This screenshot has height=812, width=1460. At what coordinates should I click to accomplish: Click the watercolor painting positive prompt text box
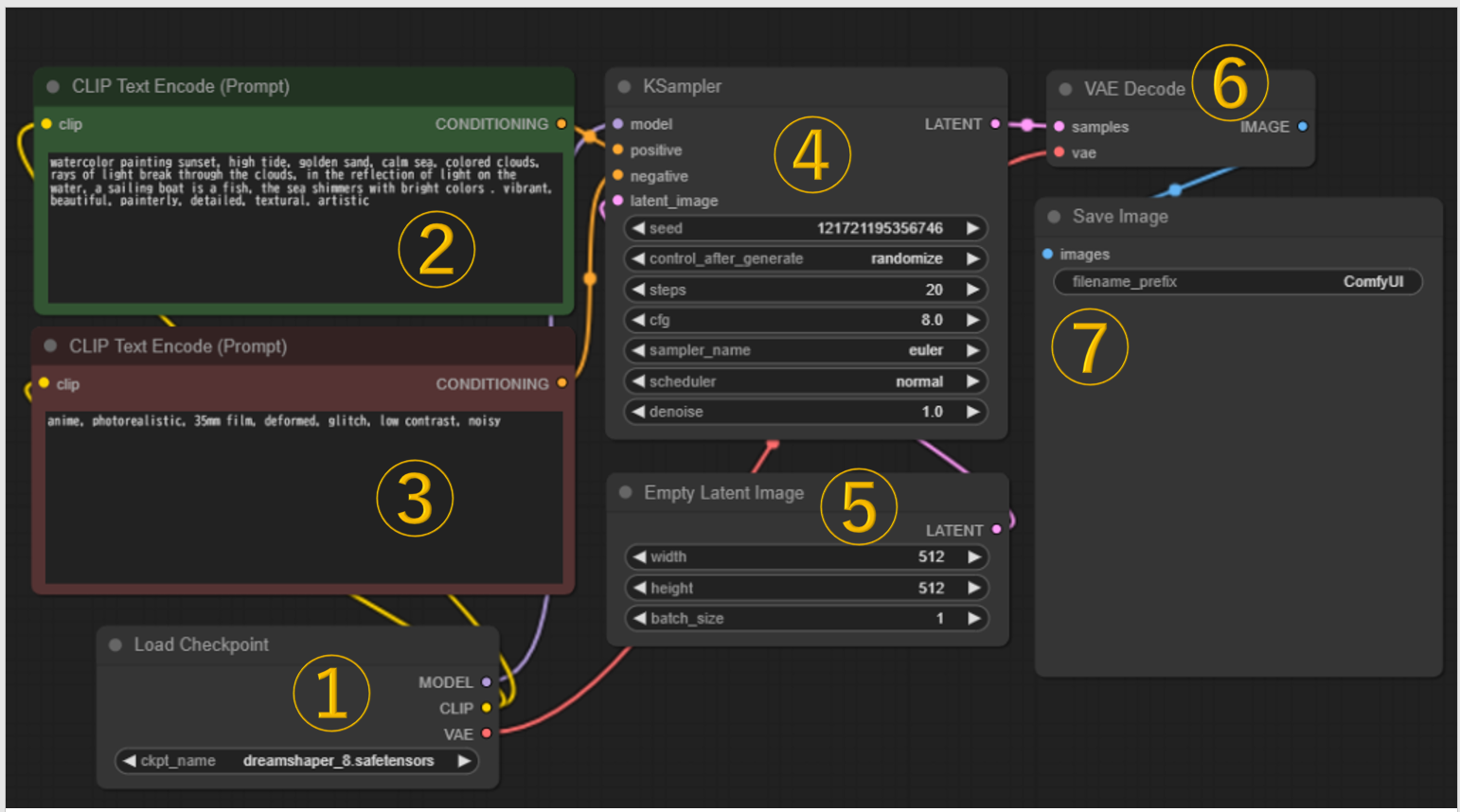click(x=303, y=227)
